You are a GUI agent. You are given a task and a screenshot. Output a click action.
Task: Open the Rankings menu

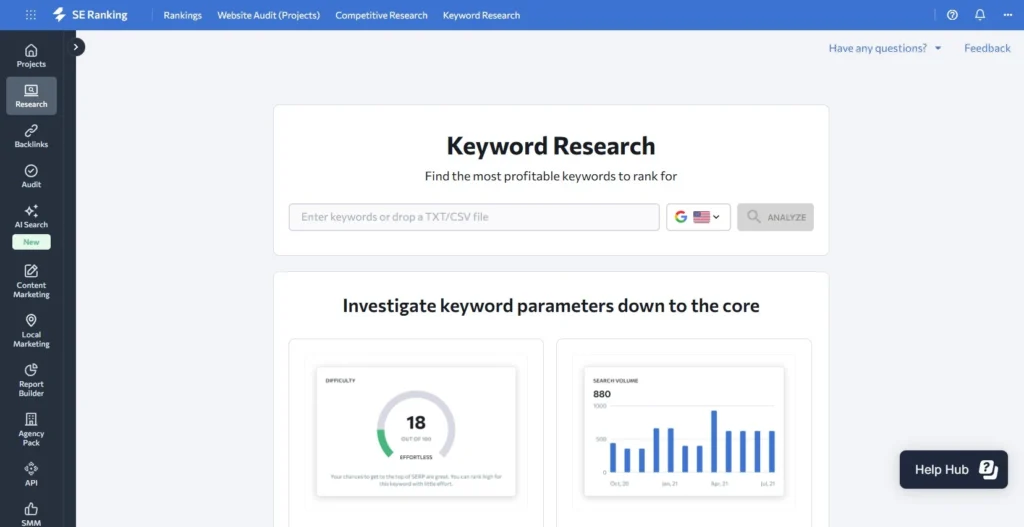tap(182, 15)
